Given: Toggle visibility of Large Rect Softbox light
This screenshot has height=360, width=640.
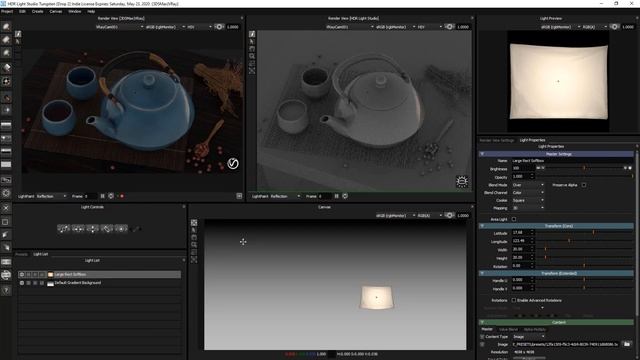Looking at the screenshot, I should [x=22, y=275].
